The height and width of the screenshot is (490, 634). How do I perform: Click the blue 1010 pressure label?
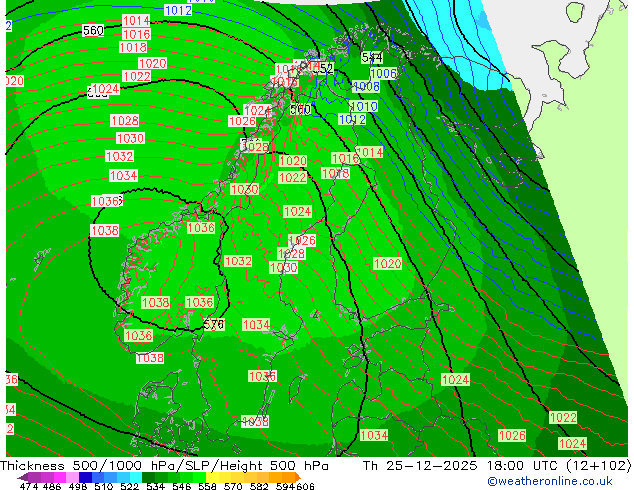pos(364,106)
